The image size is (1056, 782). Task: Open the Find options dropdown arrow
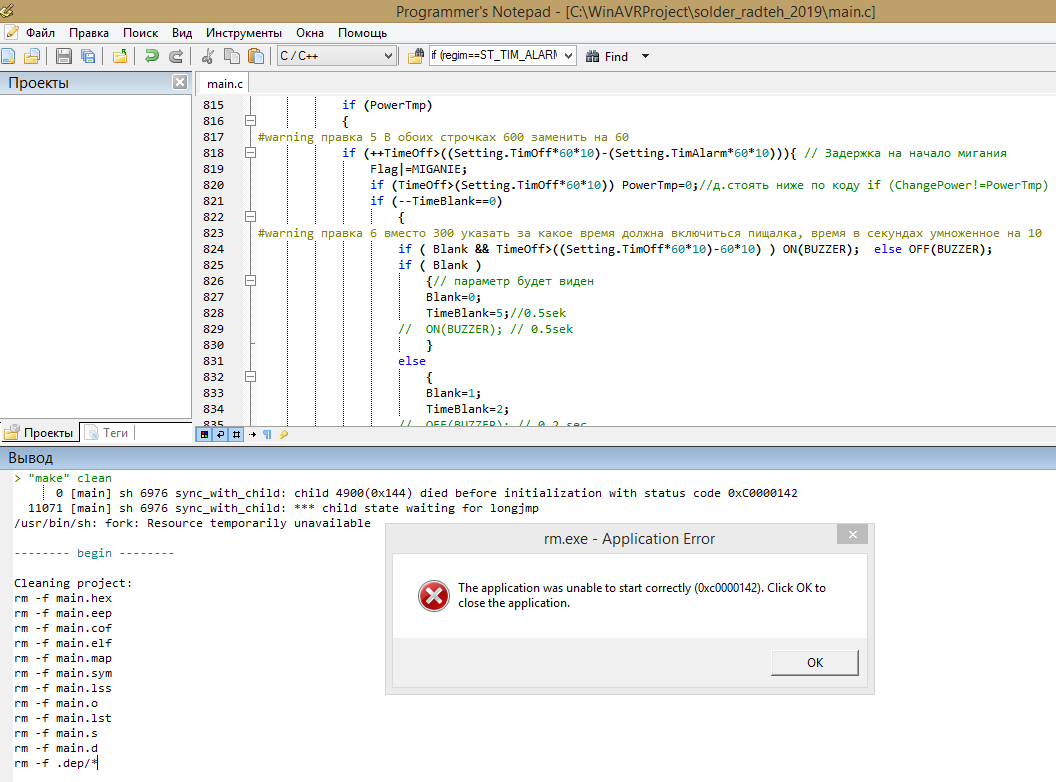point(645,57)
